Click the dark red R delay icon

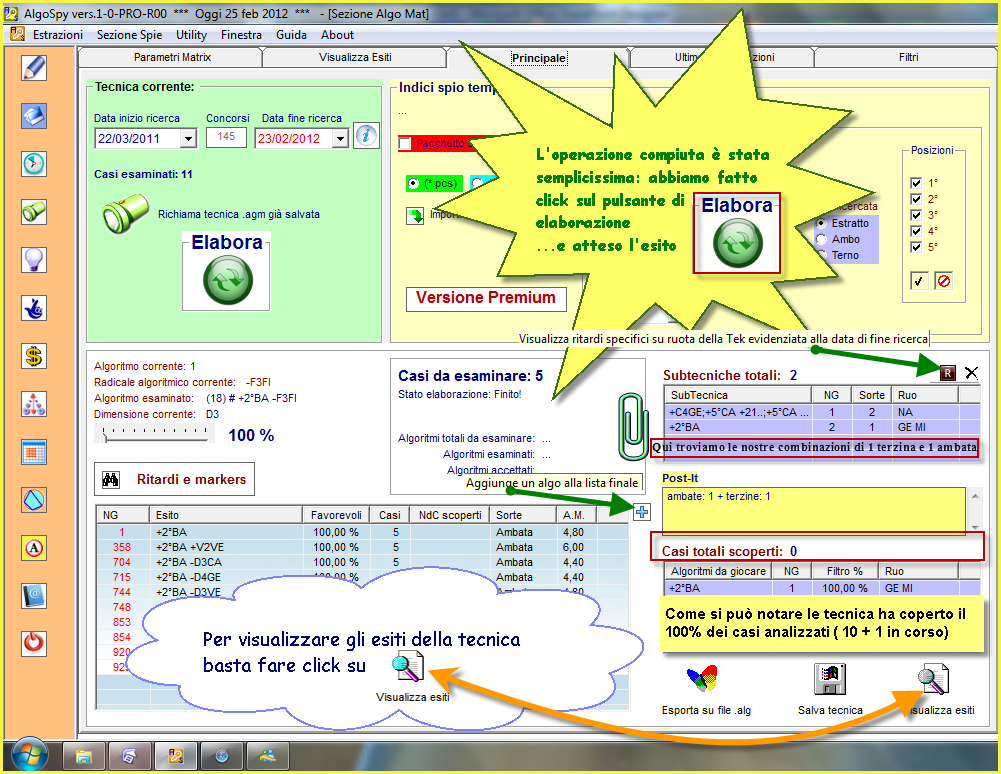coord(947,372)
